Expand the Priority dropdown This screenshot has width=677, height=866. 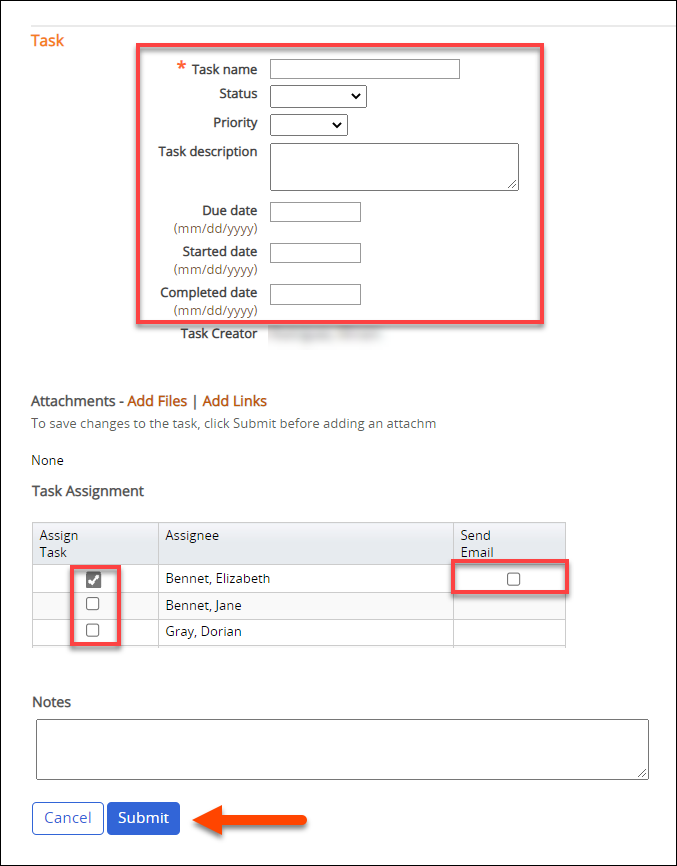[308, 125]
